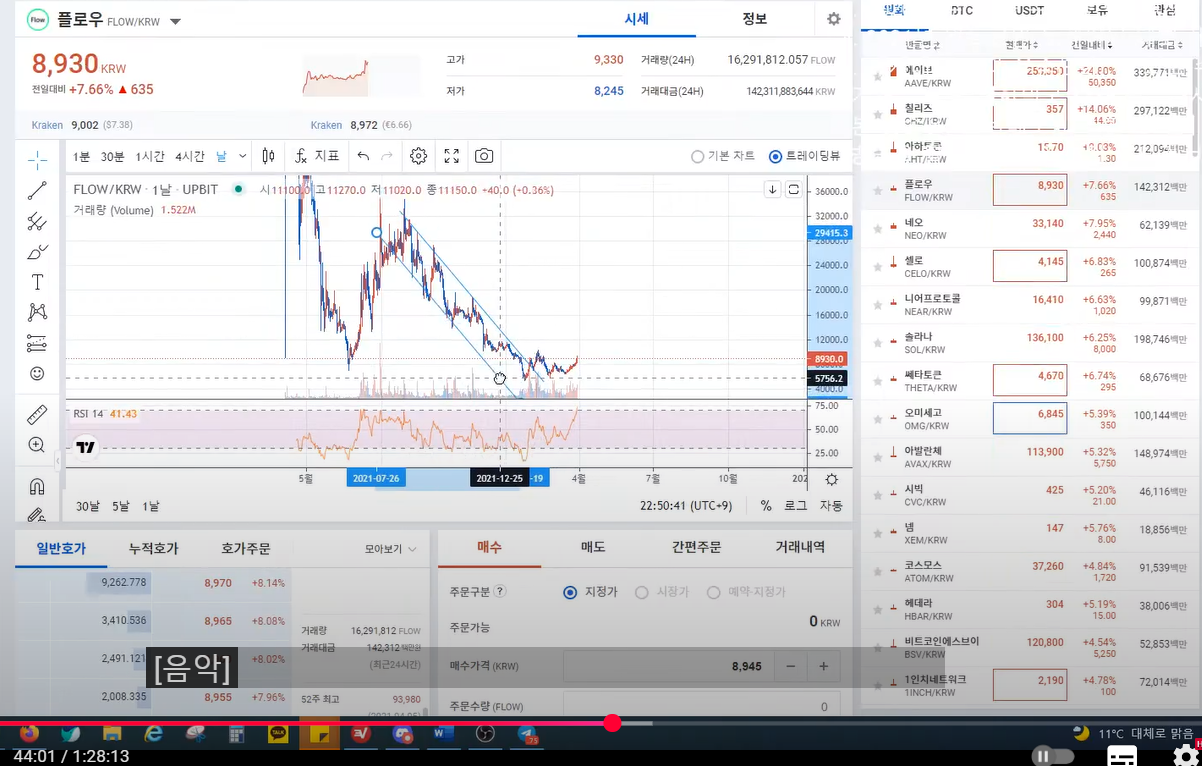Open the 매도 sell tab
Screen dimensions: 1202x766
click(593, 547)
